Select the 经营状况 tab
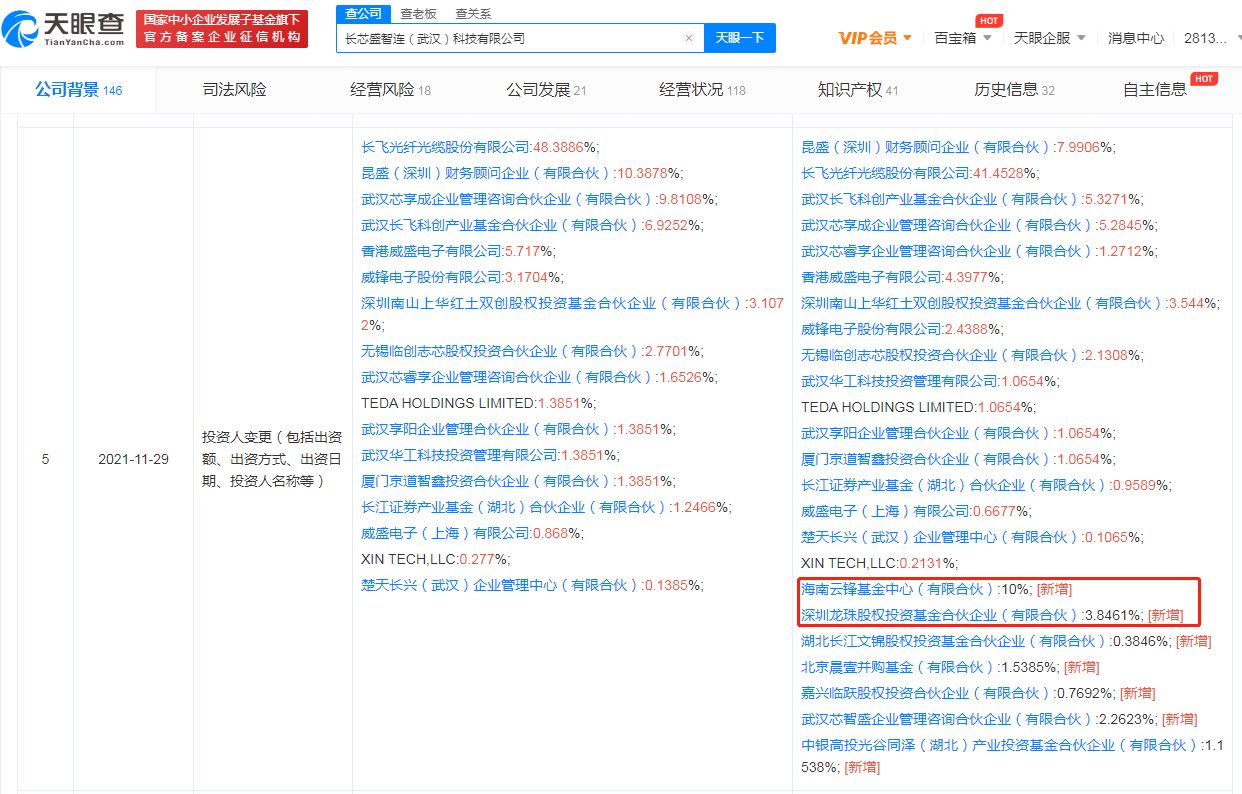Screen dimensions: 1242x794 pos(703,90)
